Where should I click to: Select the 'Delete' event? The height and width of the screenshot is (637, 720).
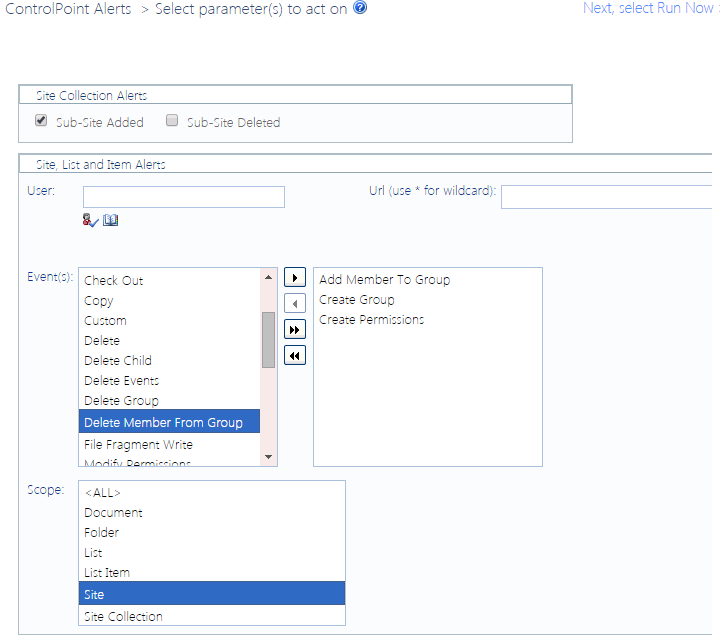point(169,340)
